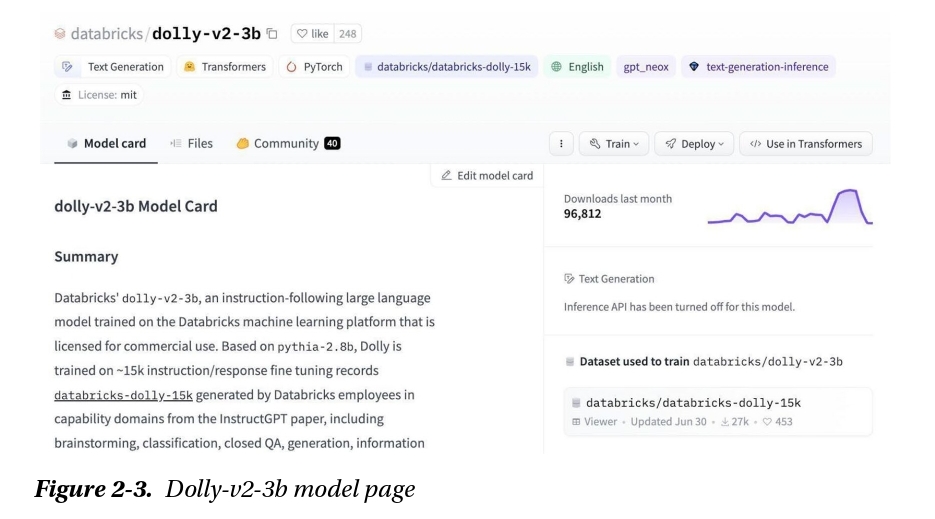Screen dimensions: 935x519
Task: Follow the databricks-dolly-15k link in the summary
Action: [x=123, y=395]
